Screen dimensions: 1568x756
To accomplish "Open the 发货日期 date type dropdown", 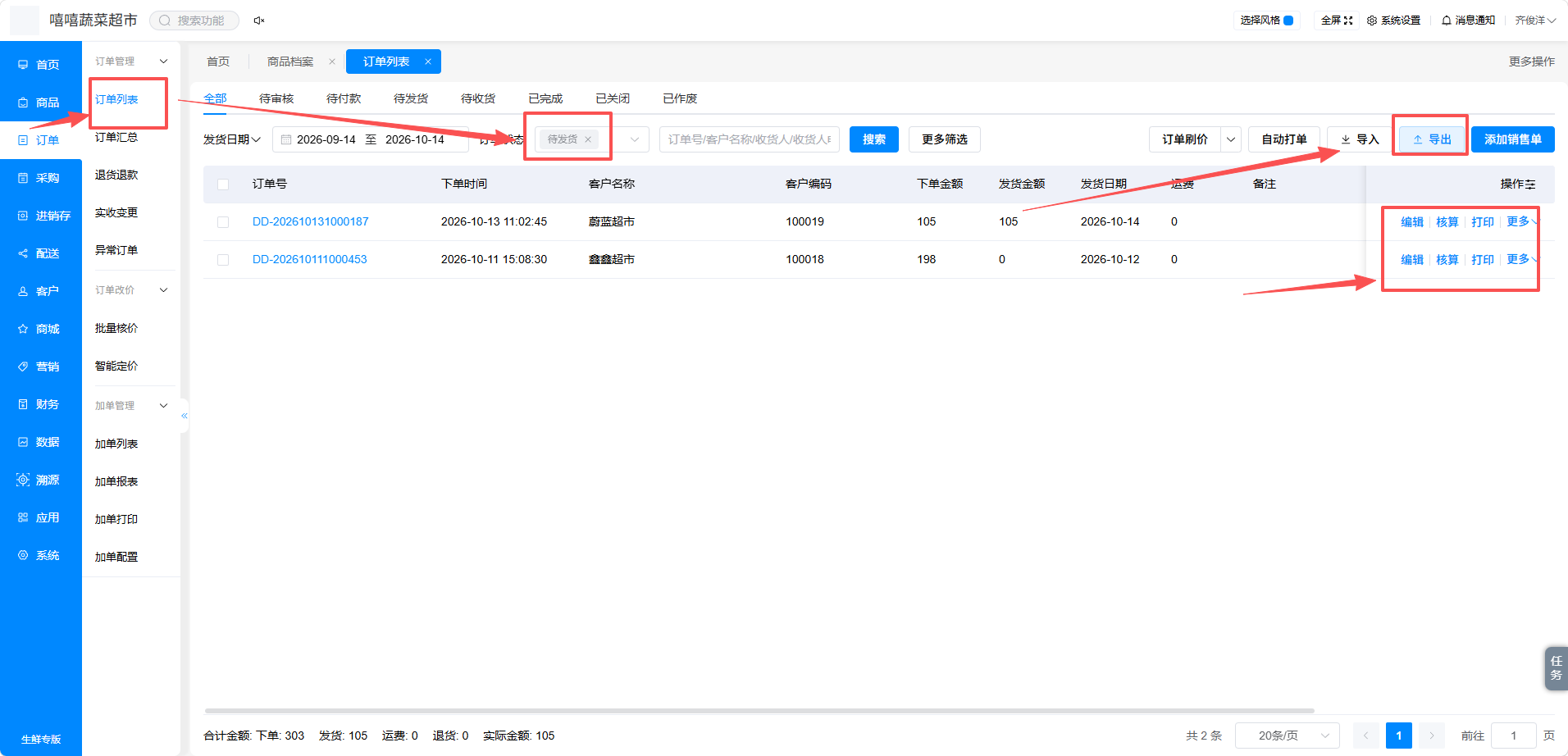I will [232, 139].
